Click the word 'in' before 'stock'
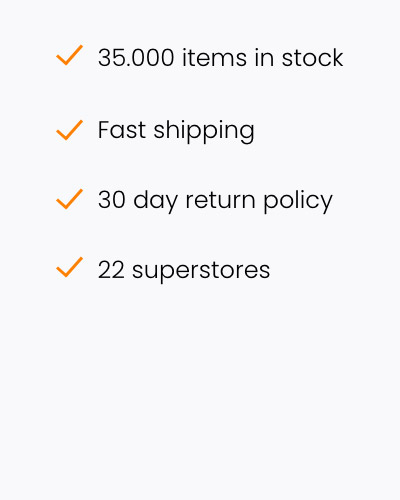This screenshot has height=500, width=400. (x=264, y=58)
